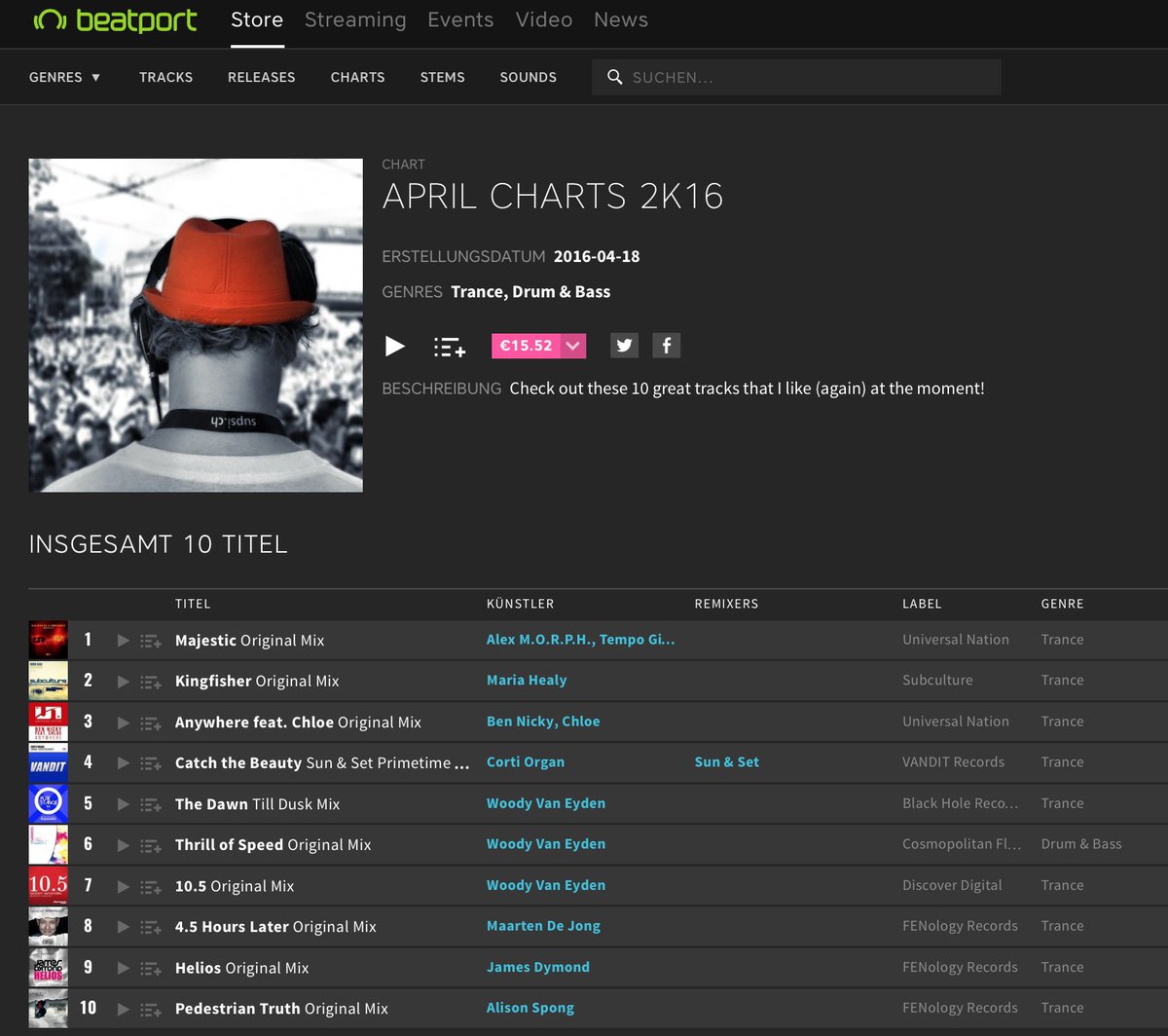Open artist Alison Spong
This screenshot has width=1168, height=1036.
530,1008
